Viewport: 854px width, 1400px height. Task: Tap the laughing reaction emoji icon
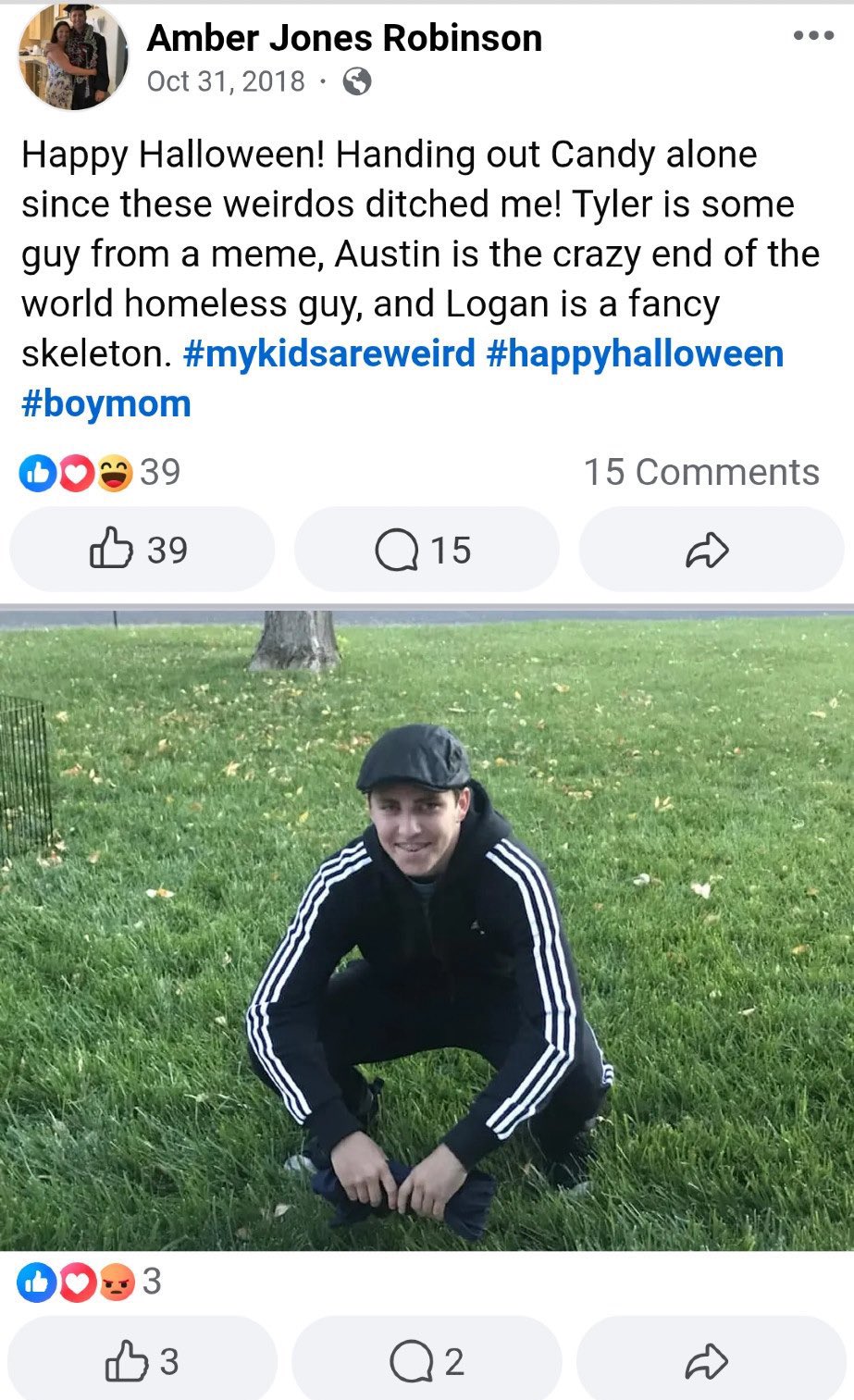click(x=115, y=474)
